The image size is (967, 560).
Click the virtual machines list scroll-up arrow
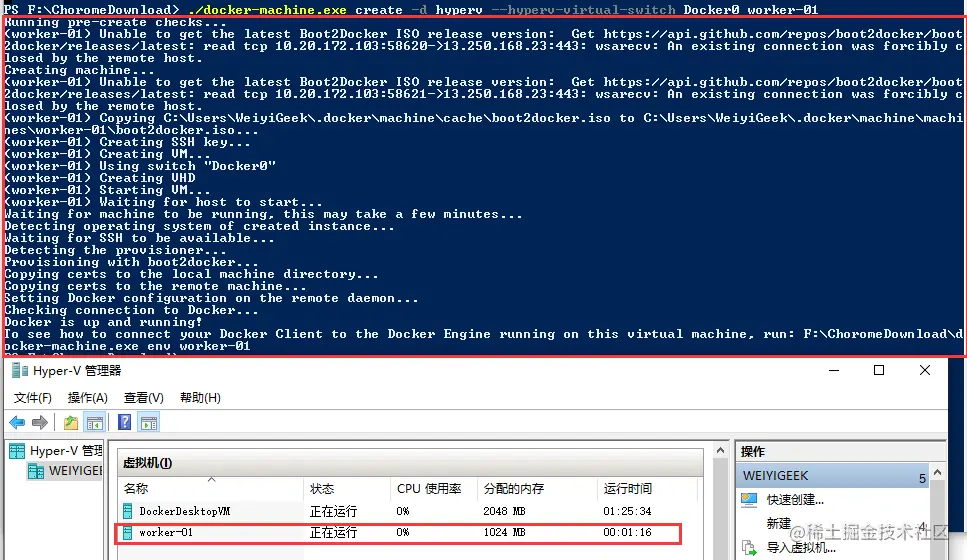(x=720, y=451)
